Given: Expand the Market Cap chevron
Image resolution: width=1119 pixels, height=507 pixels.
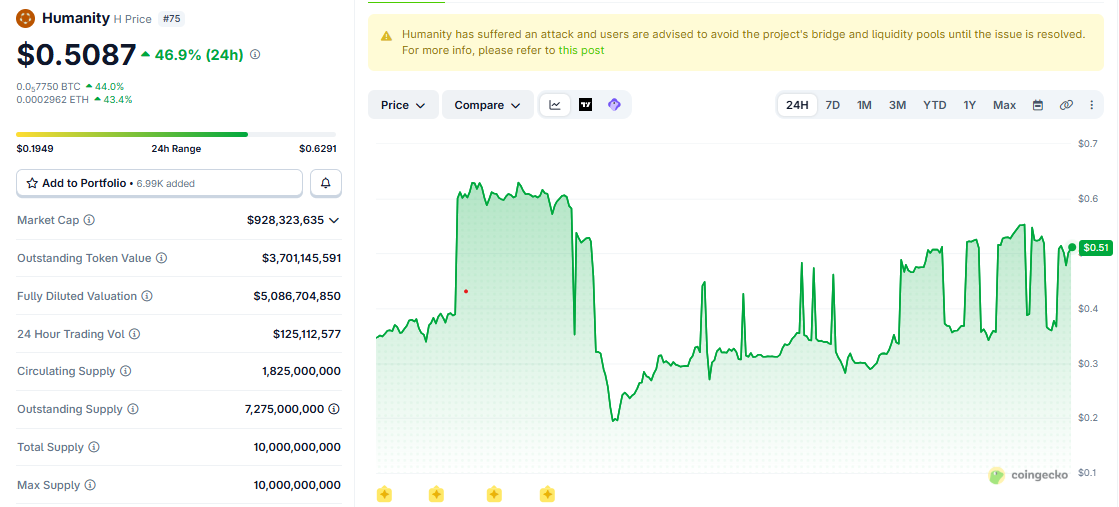Looking at the screenshot, I should coord(333,221).
